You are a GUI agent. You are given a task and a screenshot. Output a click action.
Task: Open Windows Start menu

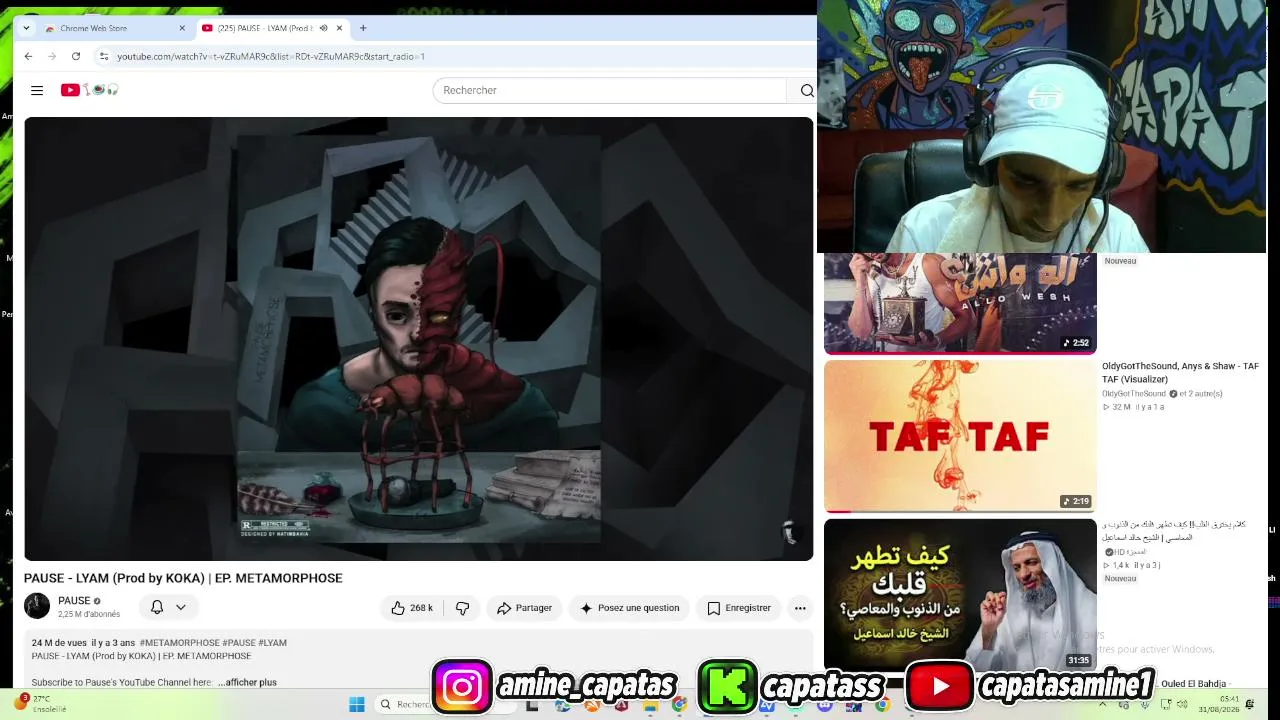point(357,704)
